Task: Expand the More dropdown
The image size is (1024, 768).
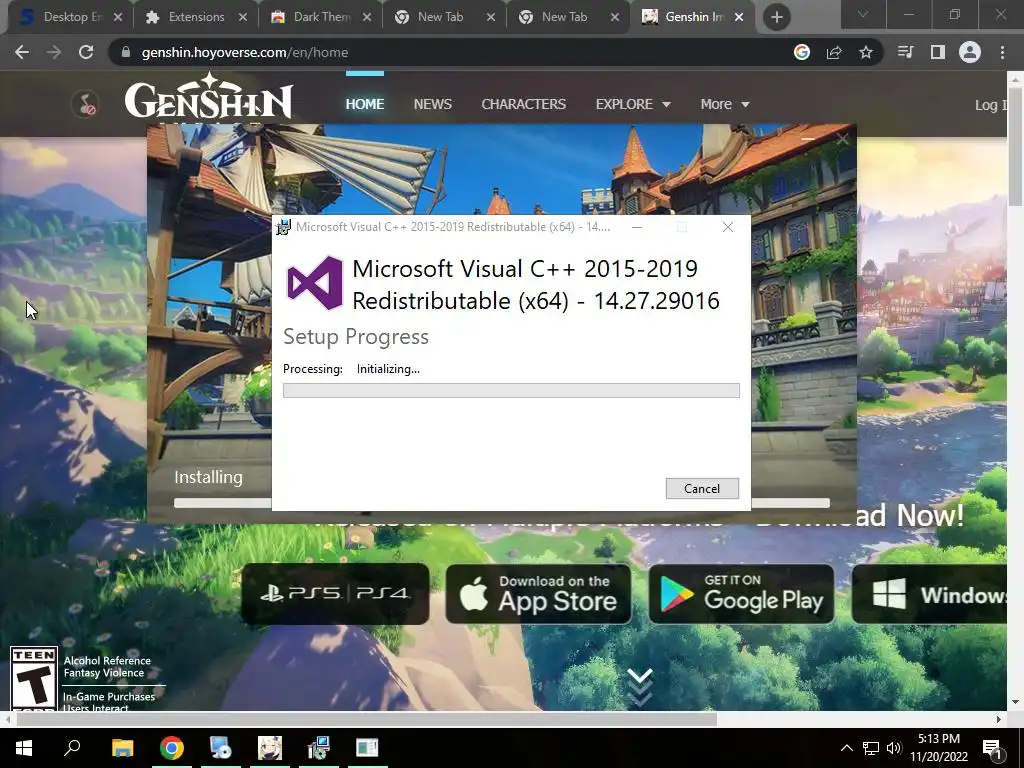Action: (x=725, y=104)
